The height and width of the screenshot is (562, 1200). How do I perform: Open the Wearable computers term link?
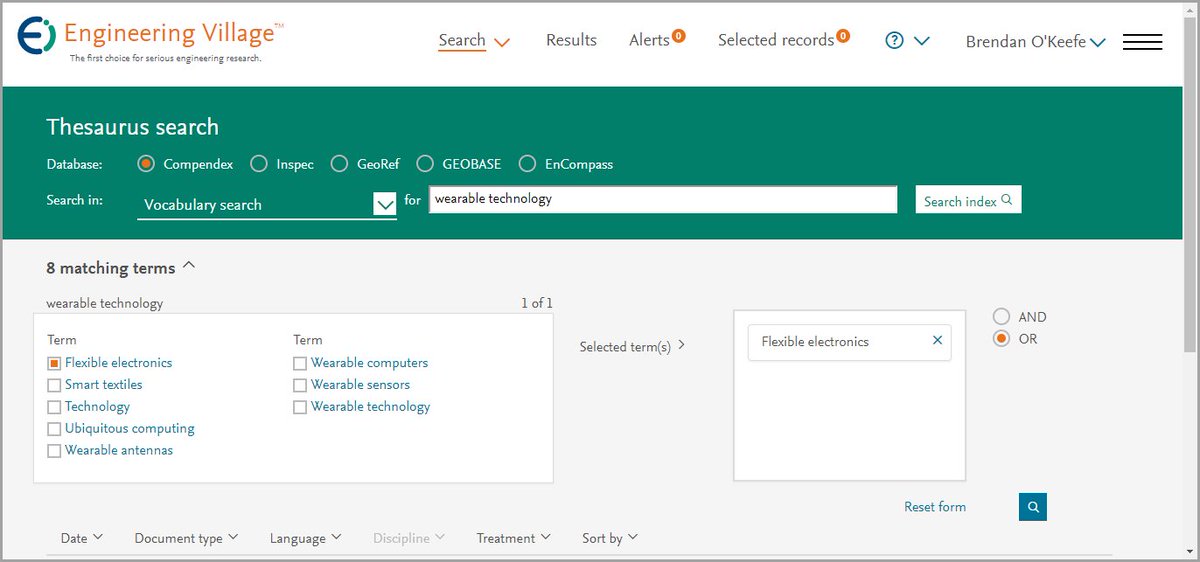(x=369, y=363)
